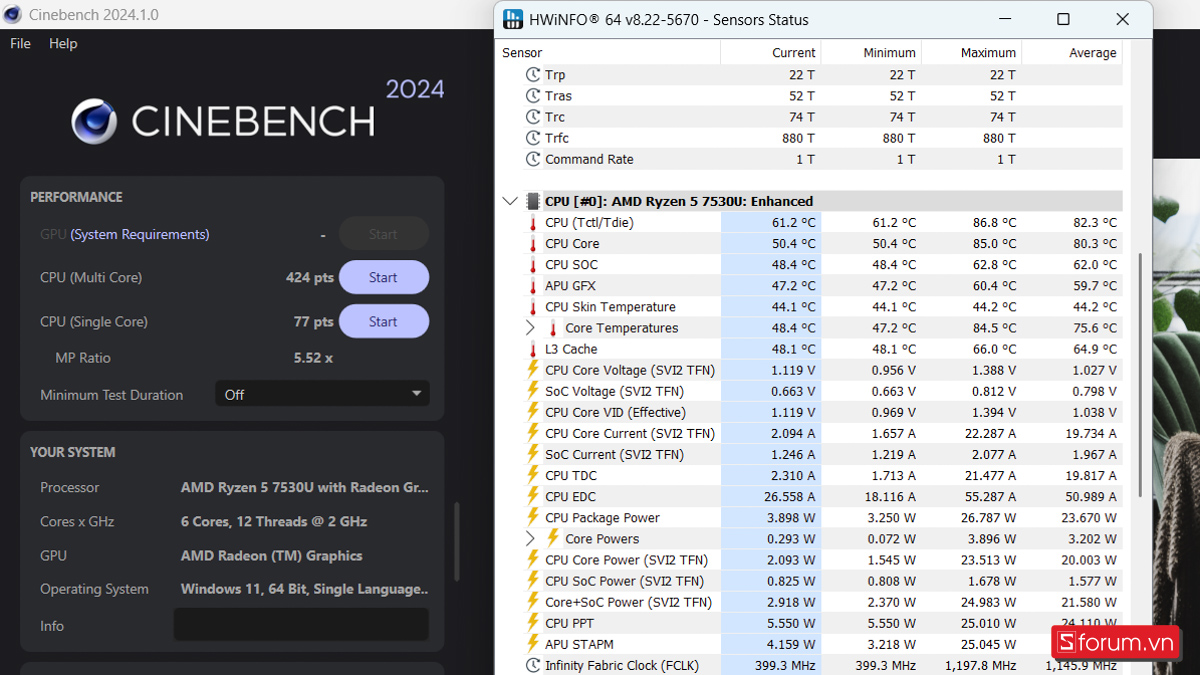The width and height of the screenshot is (1200, 675).
Task: Click the Sensor column header
Action: coord(522,52)
